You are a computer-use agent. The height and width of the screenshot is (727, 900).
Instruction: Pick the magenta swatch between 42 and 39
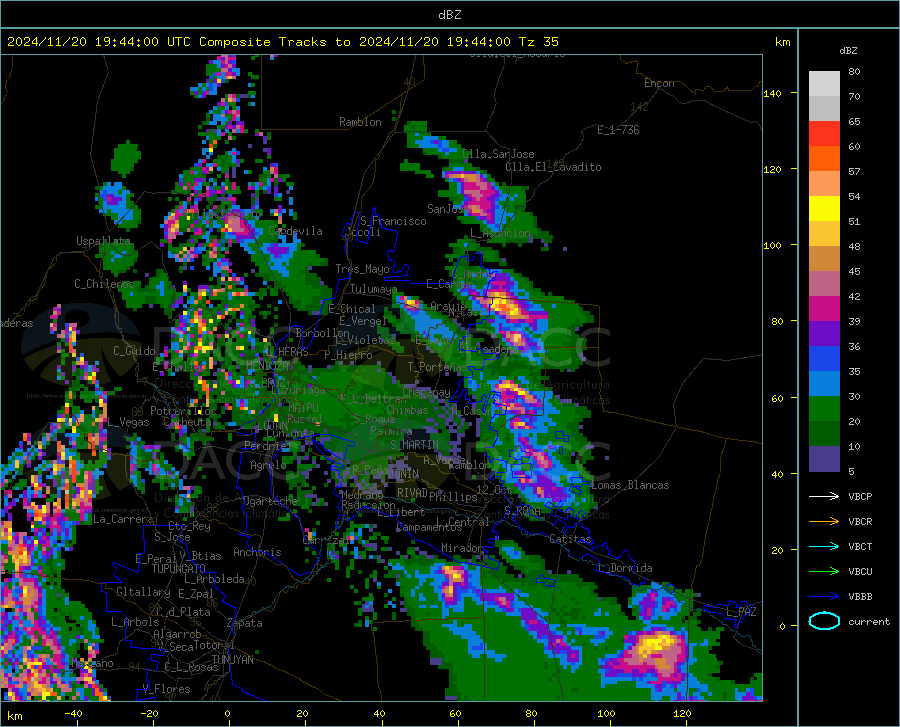pos(824,309)
